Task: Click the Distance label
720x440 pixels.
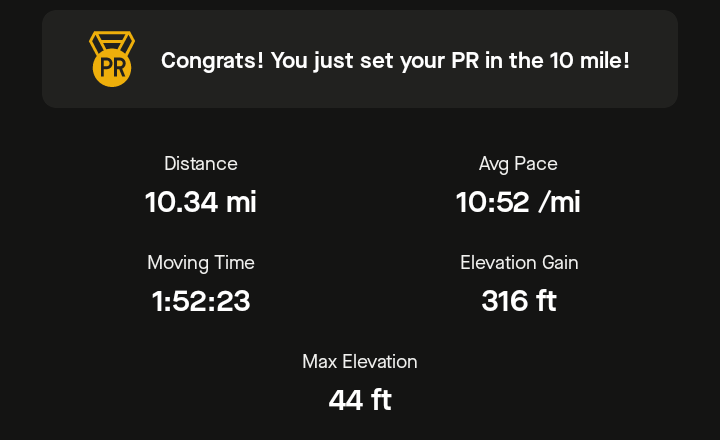Action: pos(201,164)
